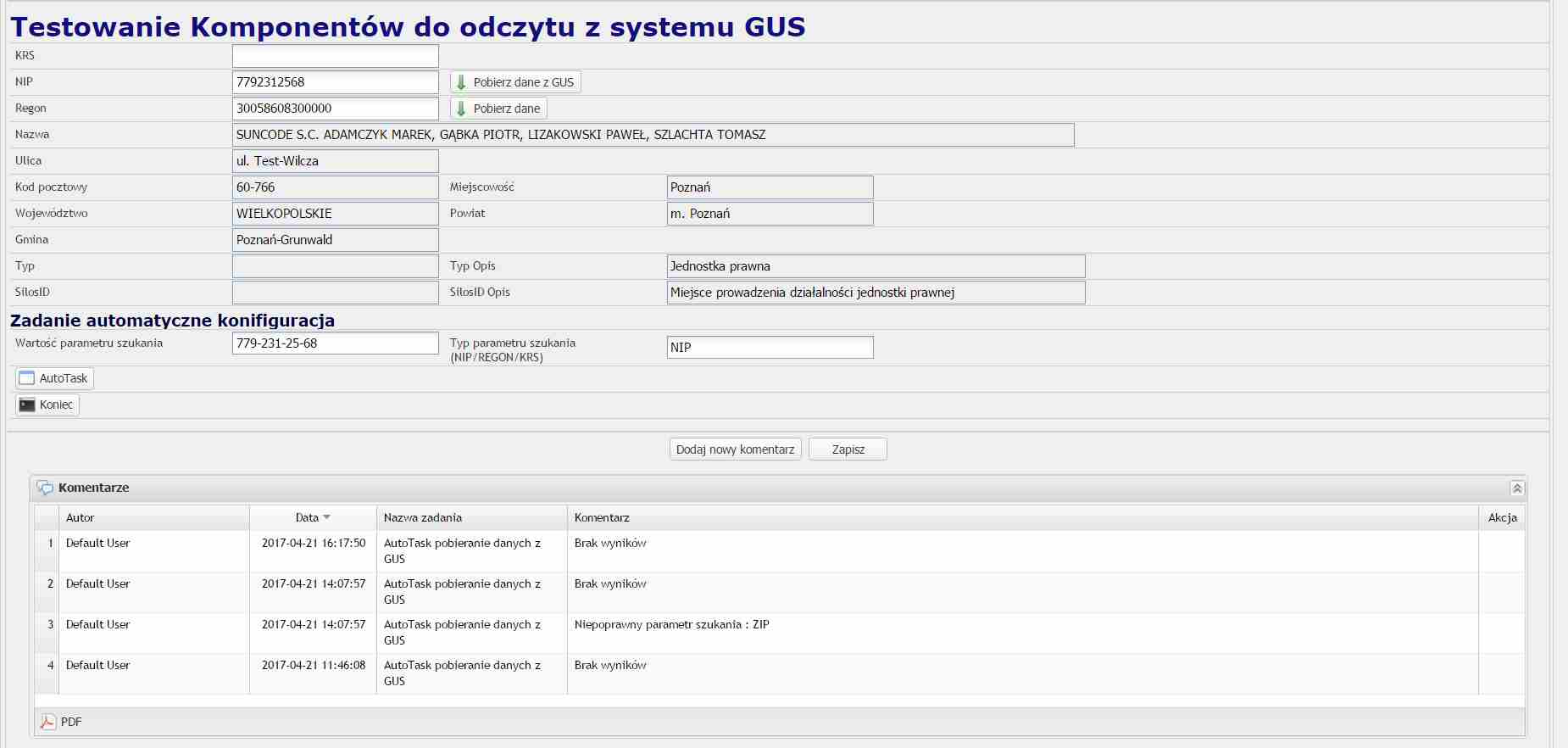Click the NIP field containing 7792312568
The image size is (1568, 748).
336,82
